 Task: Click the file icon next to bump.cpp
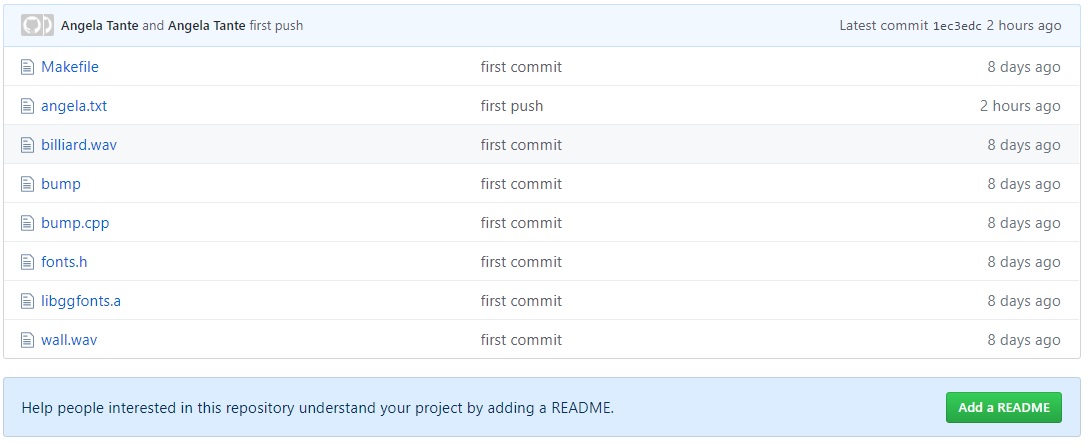[27, 223]
